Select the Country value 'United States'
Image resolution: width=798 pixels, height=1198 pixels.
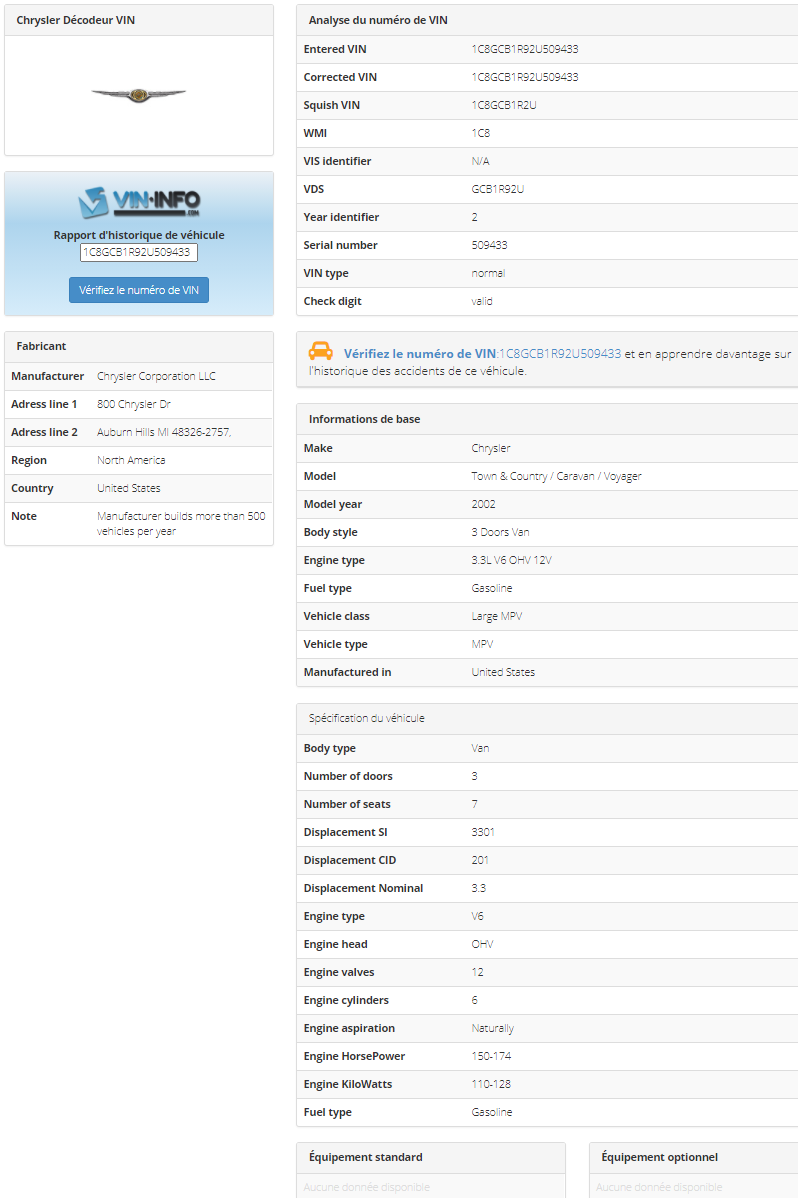pyautogui.click(x=128, y=488)
